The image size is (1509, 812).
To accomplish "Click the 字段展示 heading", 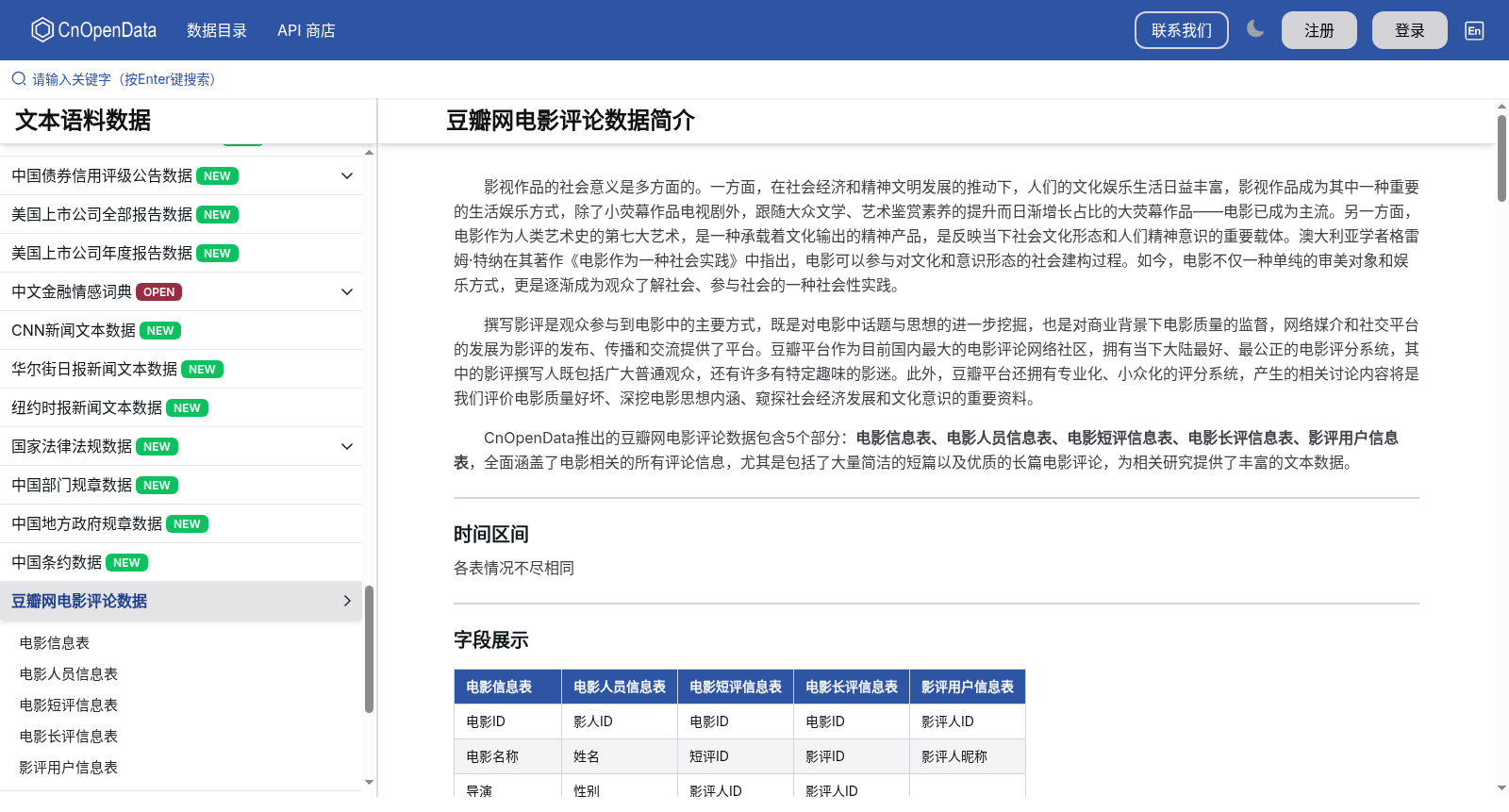I will 491,640.
